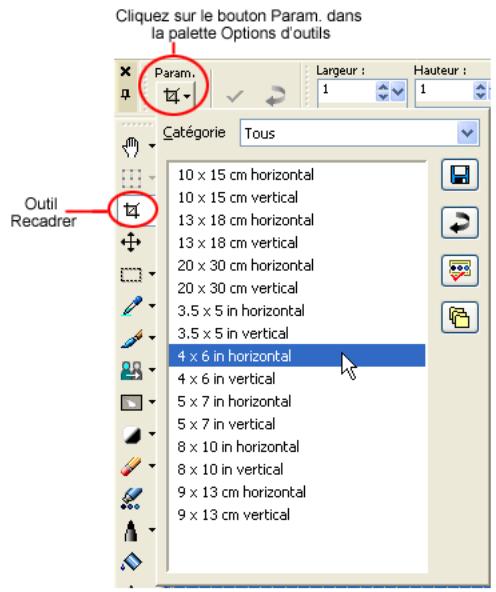This screenshot has height=592, width=496.
Task: Select the rectangular Selection tool
Action: coord(131,274)
